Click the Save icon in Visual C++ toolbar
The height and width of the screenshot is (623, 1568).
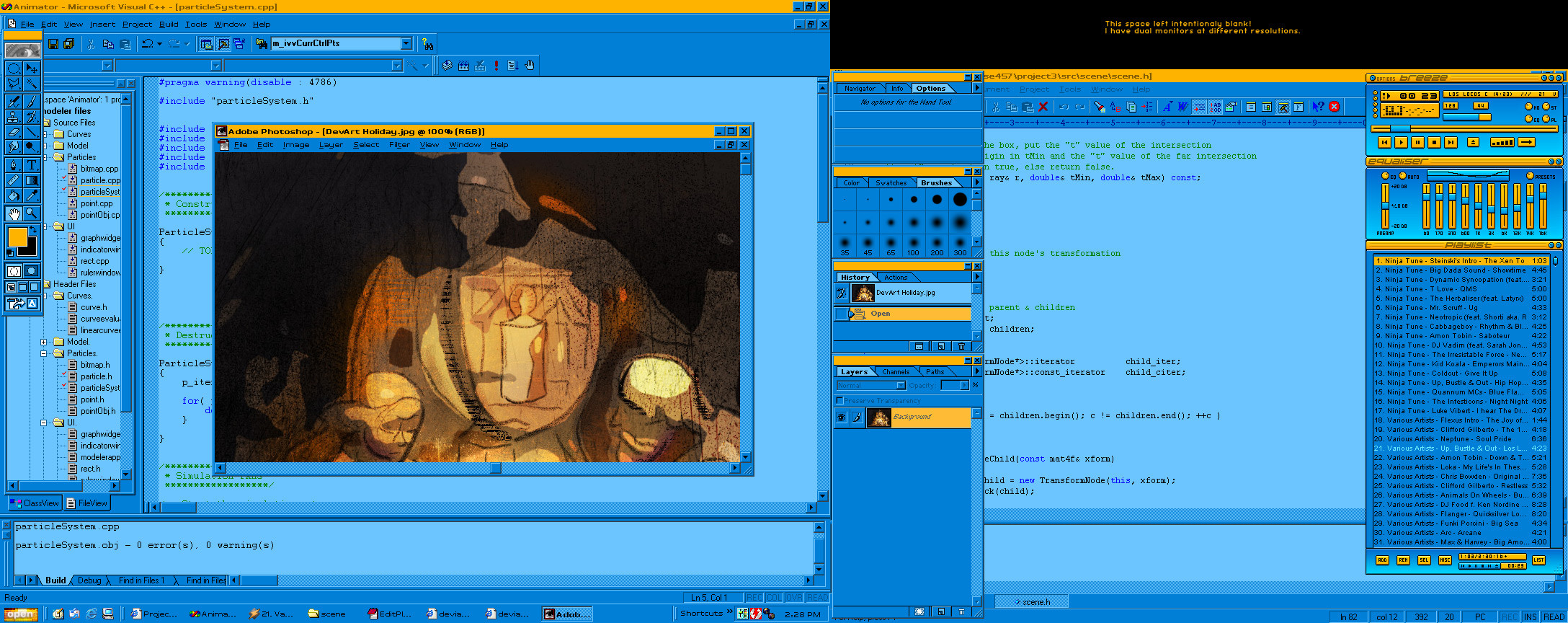pyautogui.click(x=53, y=44)
